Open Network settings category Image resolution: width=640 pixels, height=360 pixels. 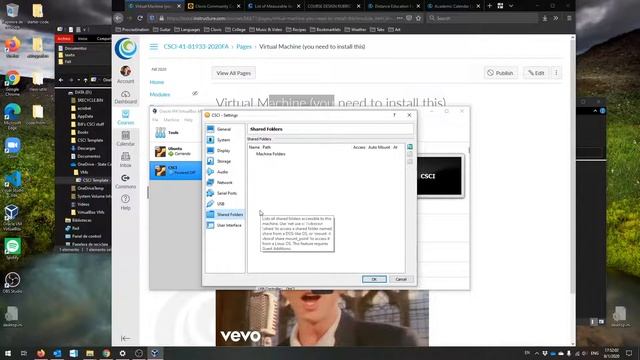point(224,182)
